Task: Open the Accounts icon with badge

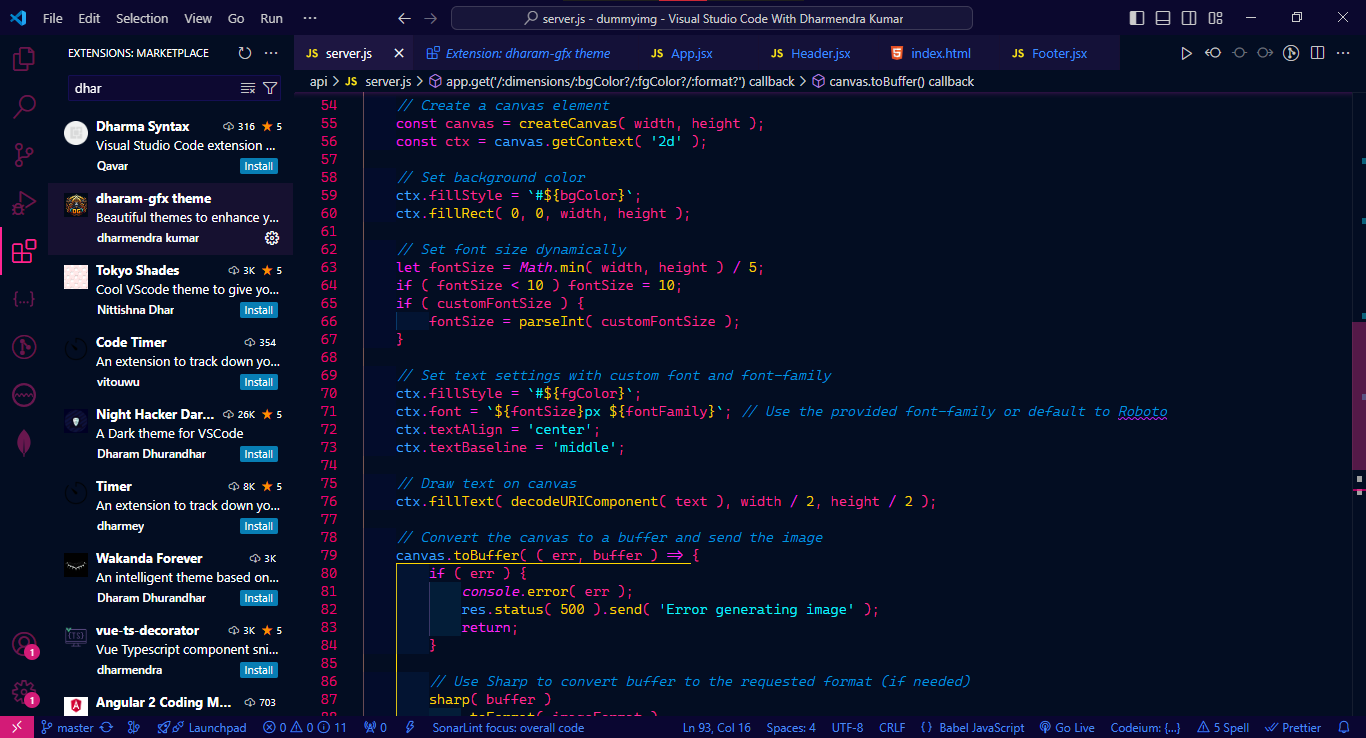Action: pos(24,645)
